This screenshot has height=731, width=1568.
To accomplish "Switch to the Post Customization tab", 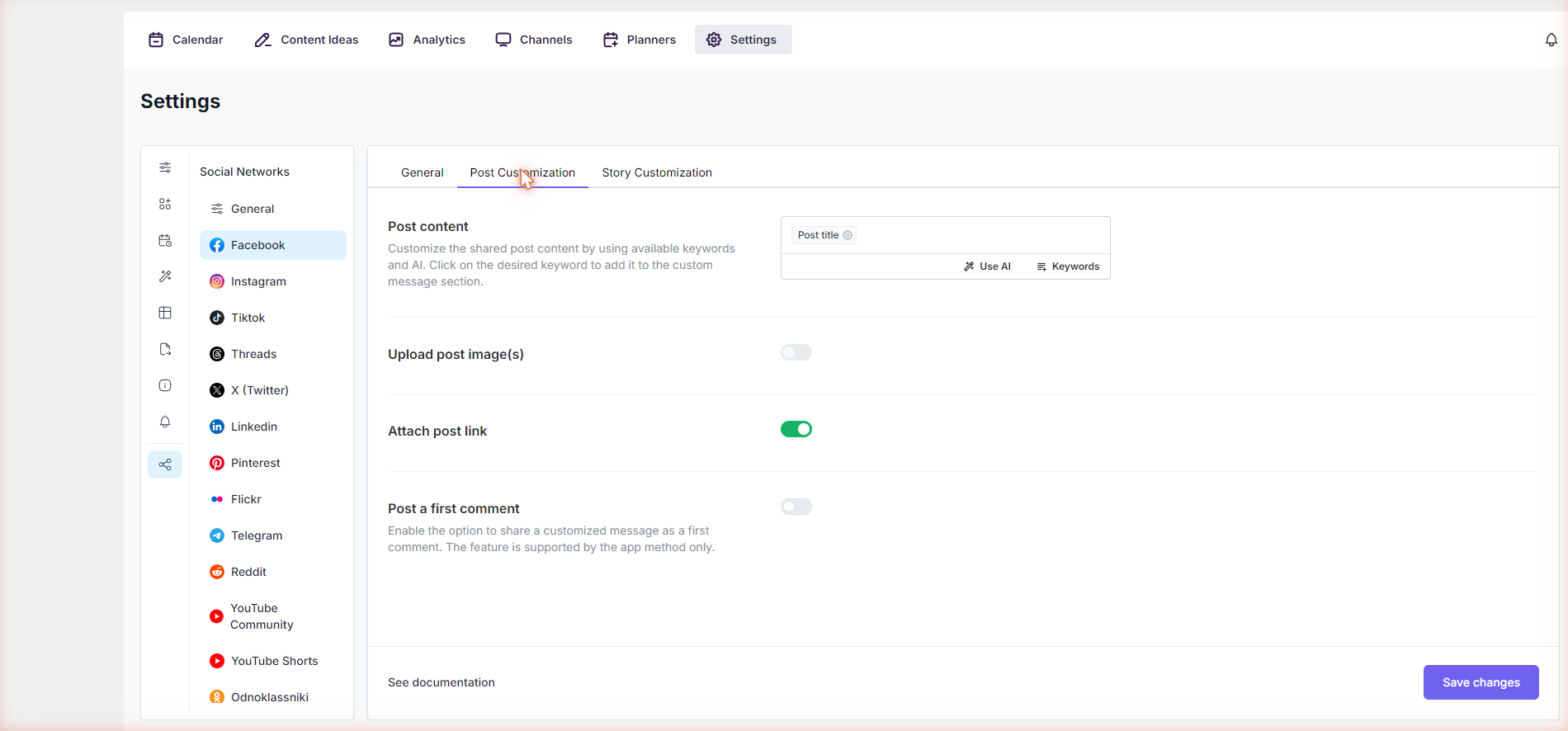I will (522, 172).
